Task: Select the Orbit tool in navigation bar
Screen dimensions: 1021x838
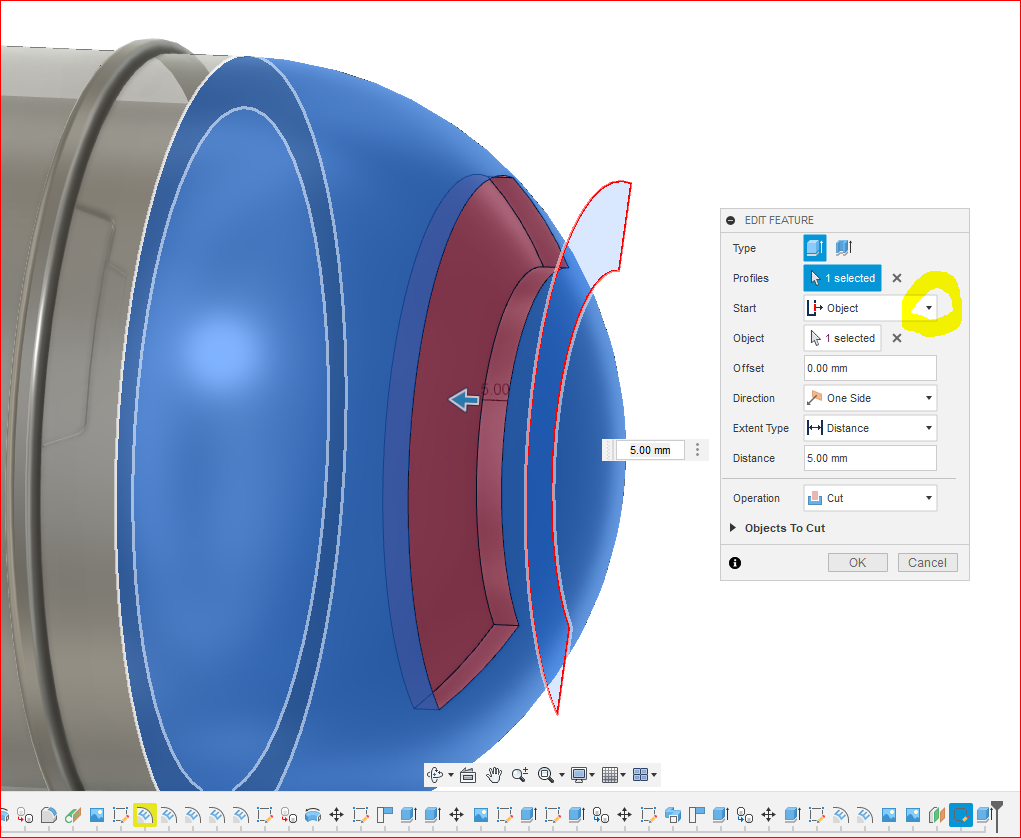Action: (x=435, y=775)
